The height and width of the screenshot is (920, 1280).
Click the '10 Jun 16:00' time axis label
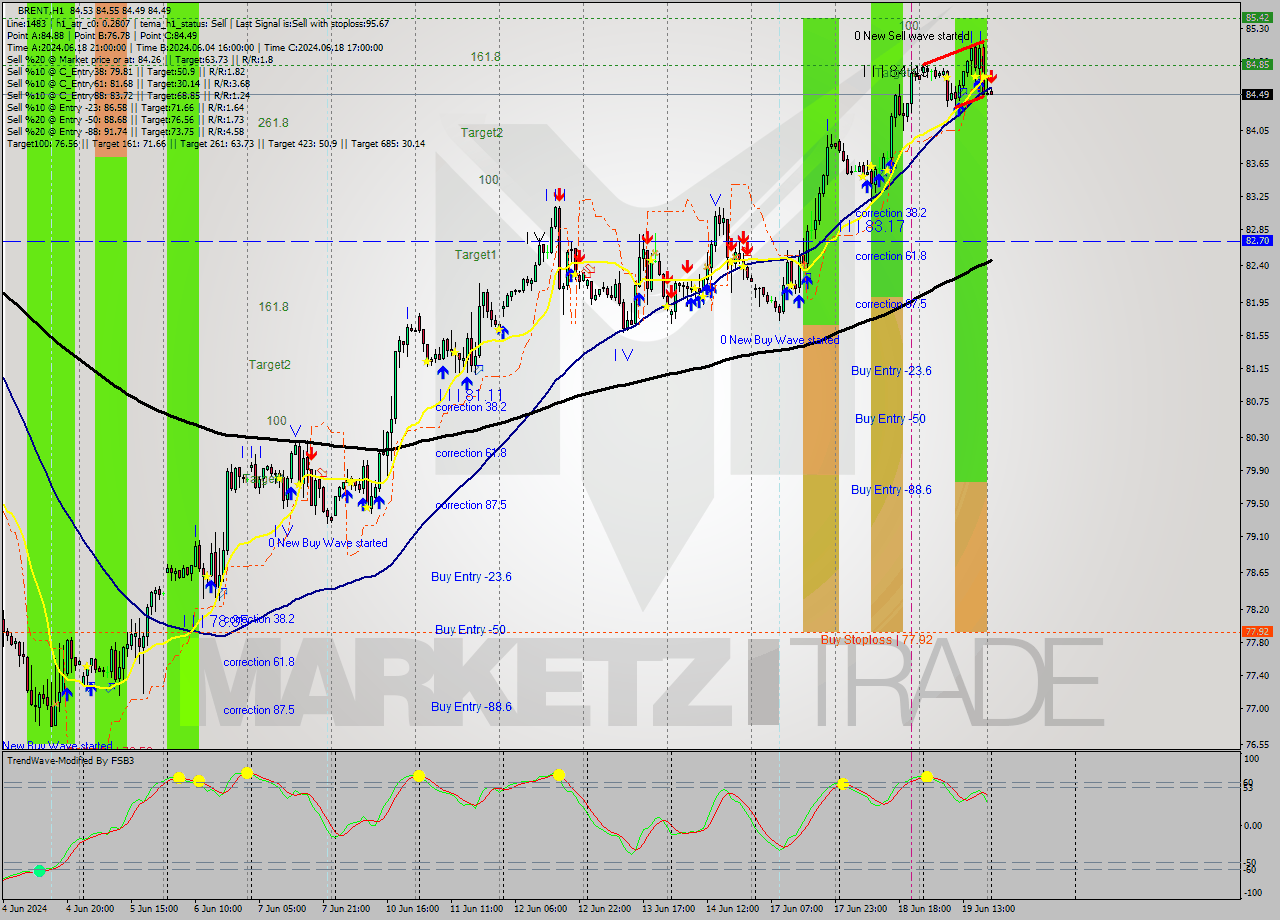point(413,909)
